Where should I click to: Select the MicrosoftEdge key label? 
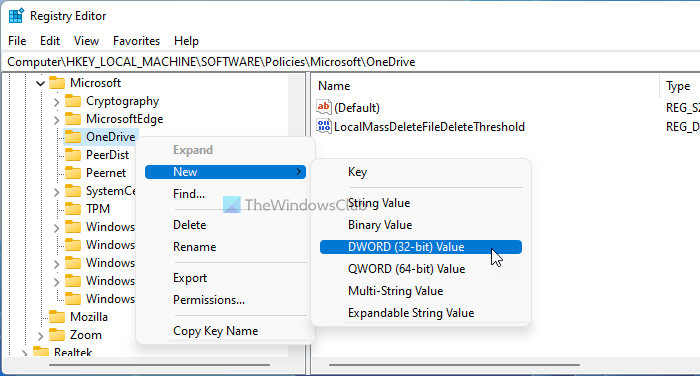[125, 119]
